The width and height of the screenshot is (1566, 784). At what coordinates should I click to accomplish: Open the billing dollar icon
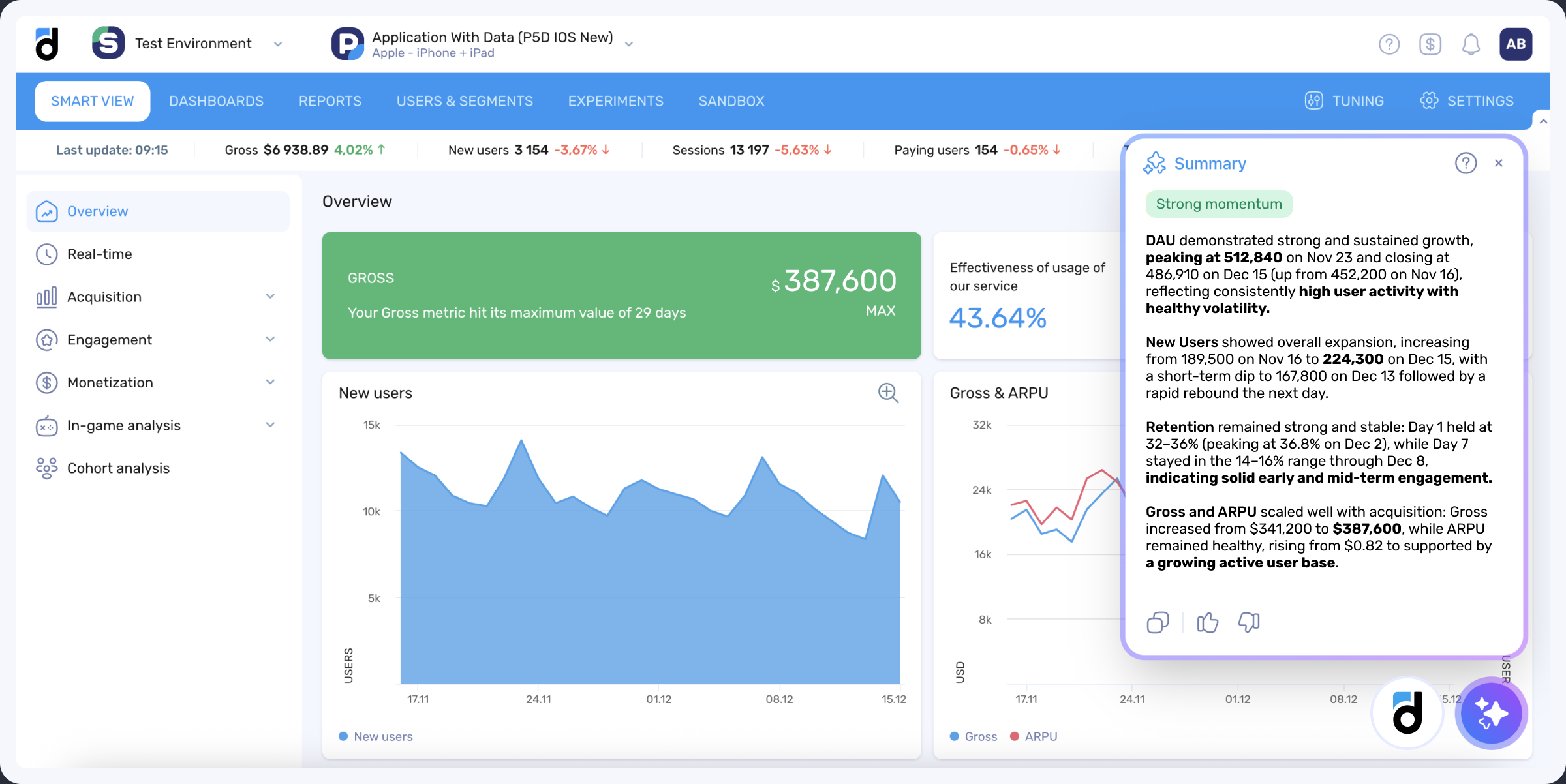click(1430, 44)
